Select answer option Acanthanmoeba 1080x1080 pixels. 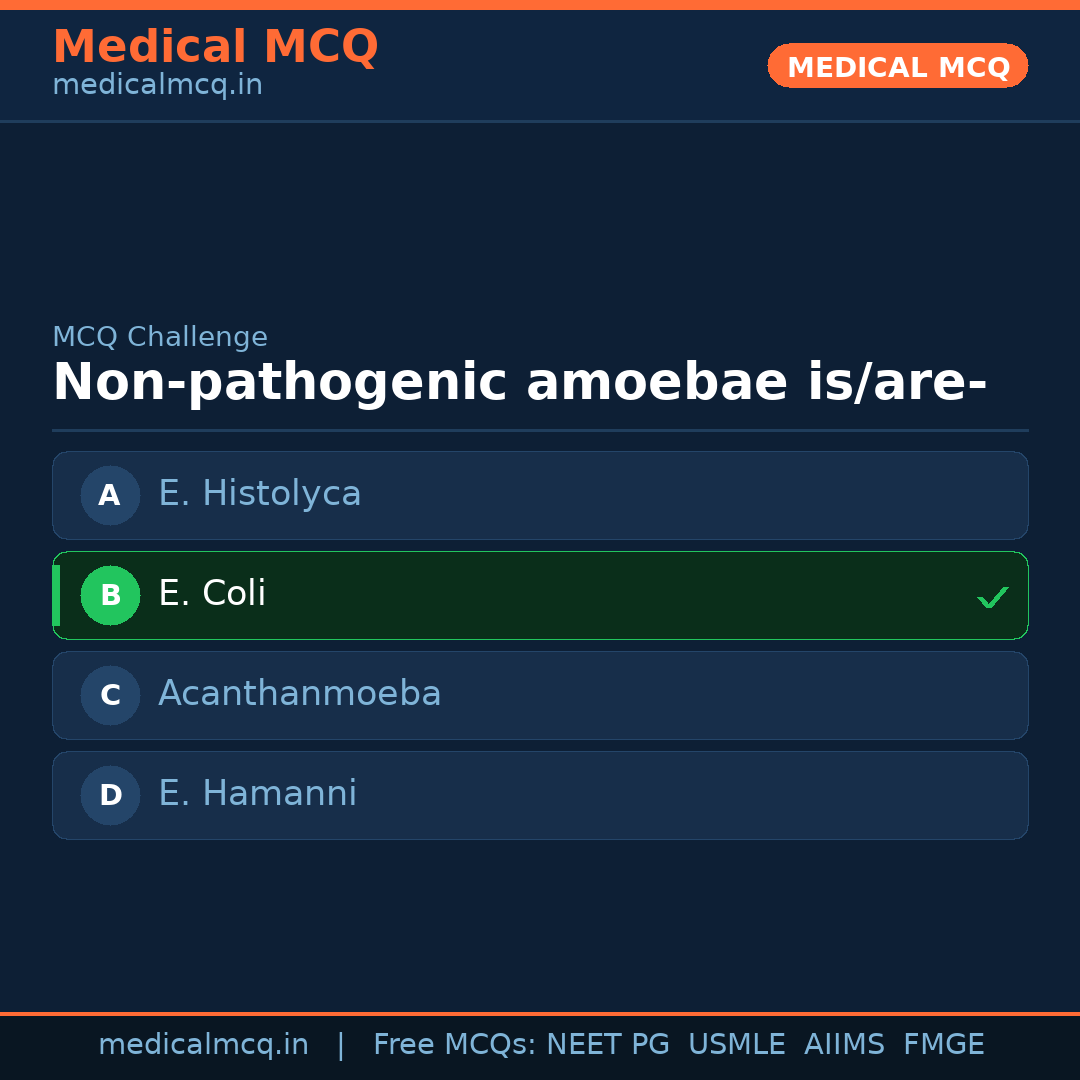pyautogui.click(x=540, y=695)
